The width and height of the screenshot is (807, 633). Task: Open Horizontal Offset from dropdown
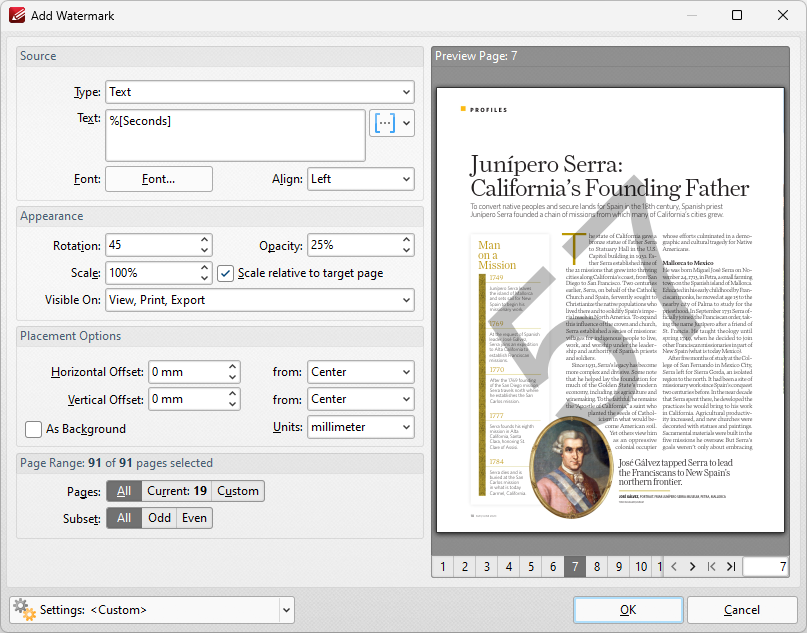coord(361,372)
